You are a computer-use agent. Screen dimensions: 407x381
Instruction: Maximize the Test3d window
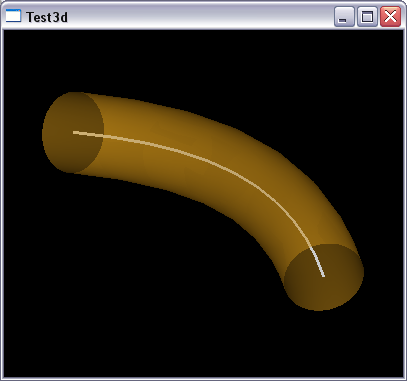(367, 17)
